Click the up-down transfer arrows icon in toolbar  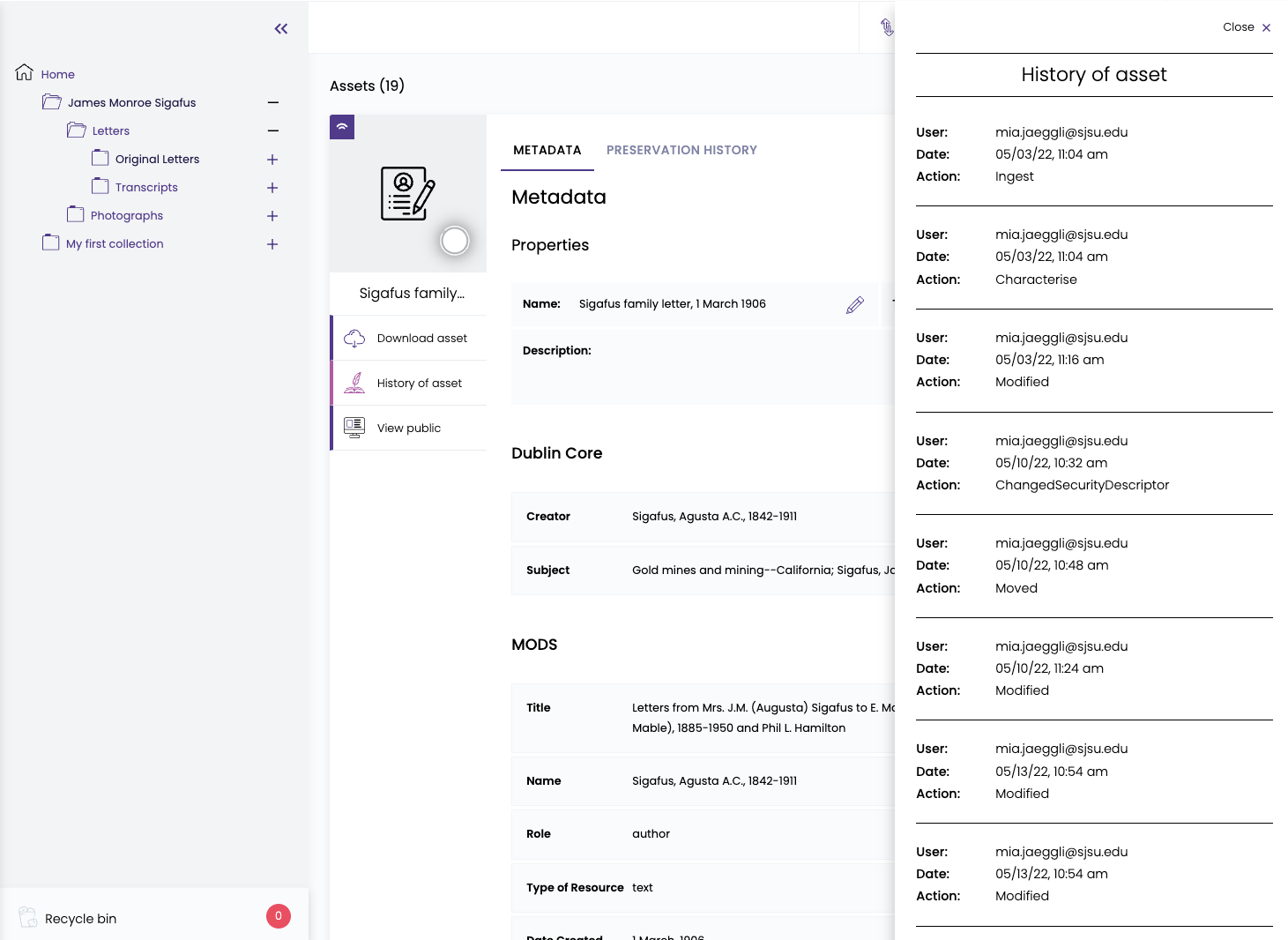point(888,27)
